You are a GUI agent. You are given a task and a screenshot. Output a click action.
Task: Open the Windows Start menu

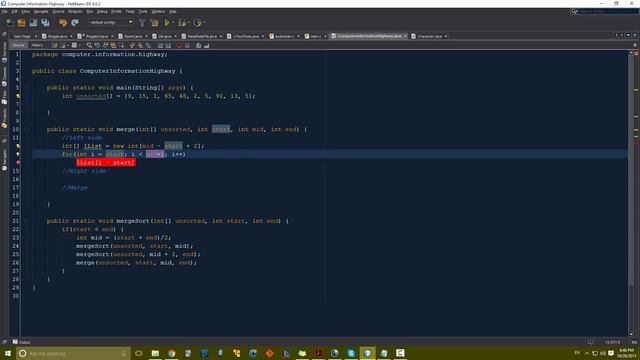8,353
